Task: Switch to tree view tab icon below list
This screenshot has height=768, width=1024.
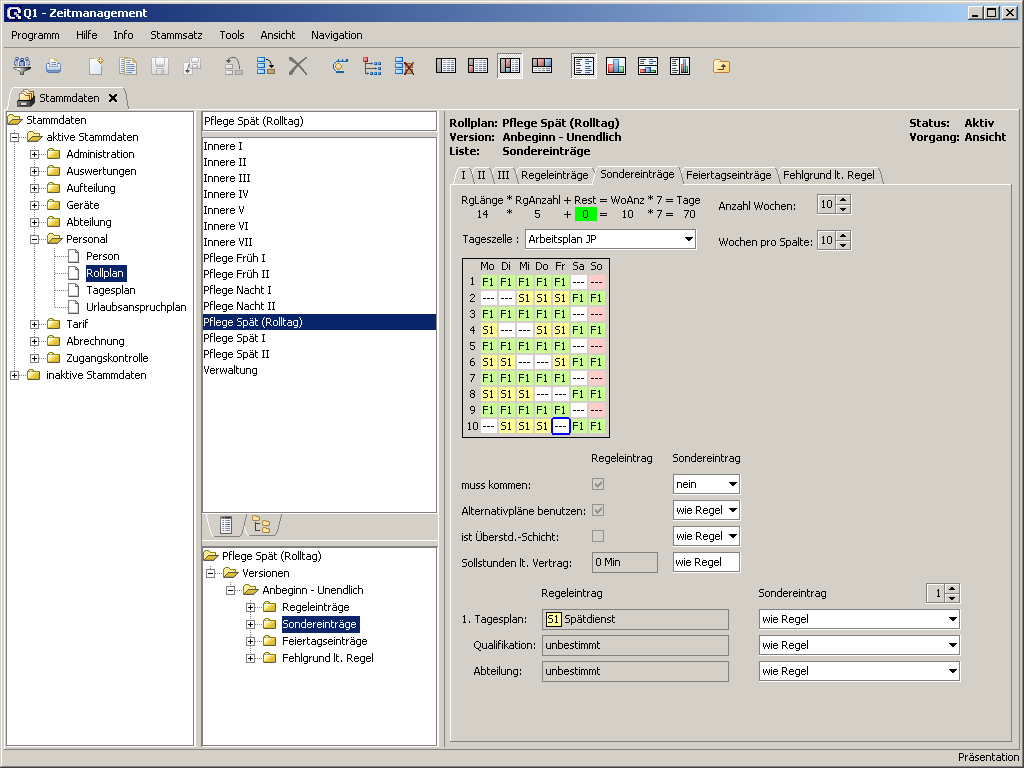Action: [261, 525]
